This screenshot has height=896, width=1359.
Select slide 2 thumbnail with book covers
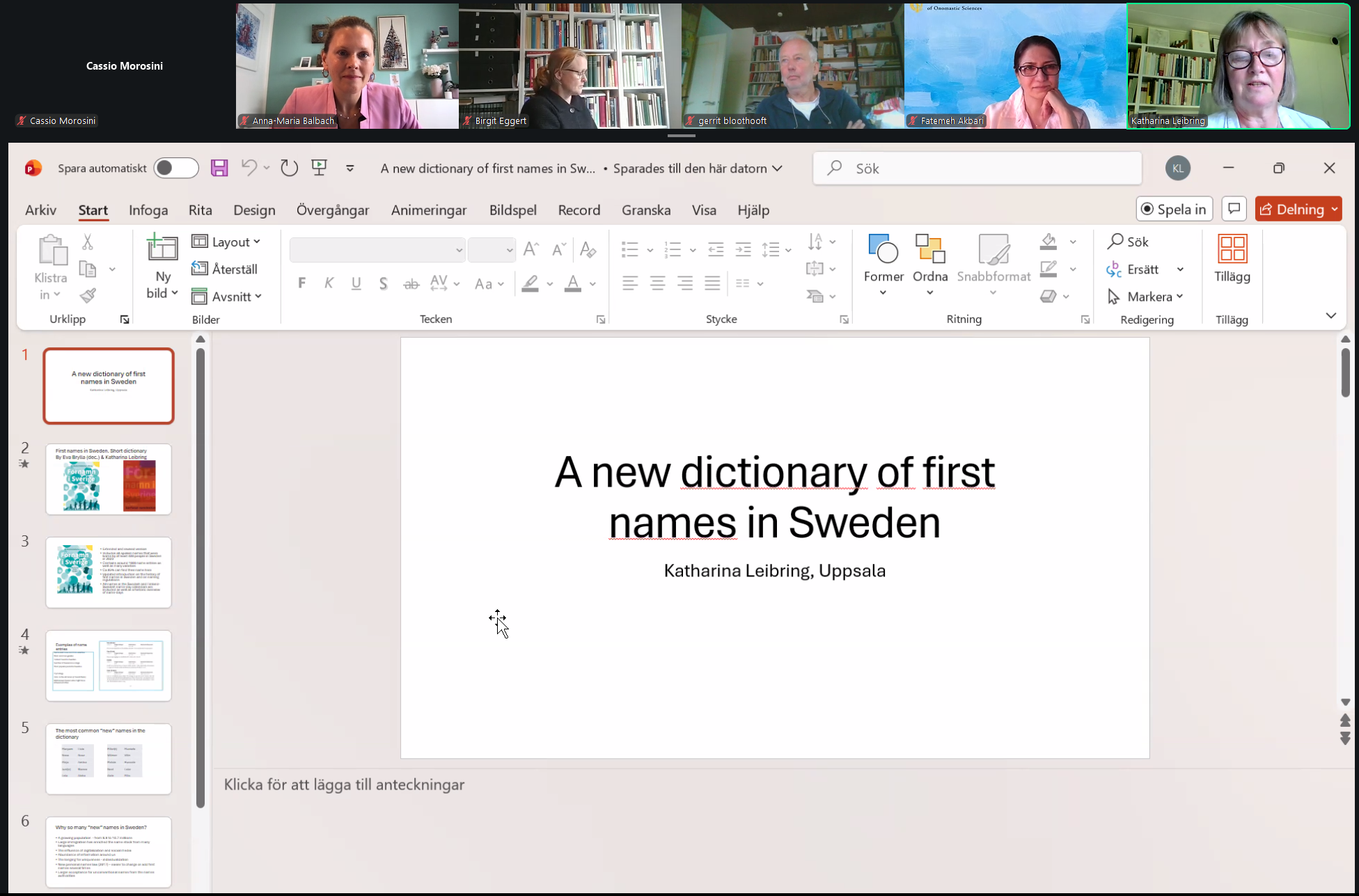109,479
